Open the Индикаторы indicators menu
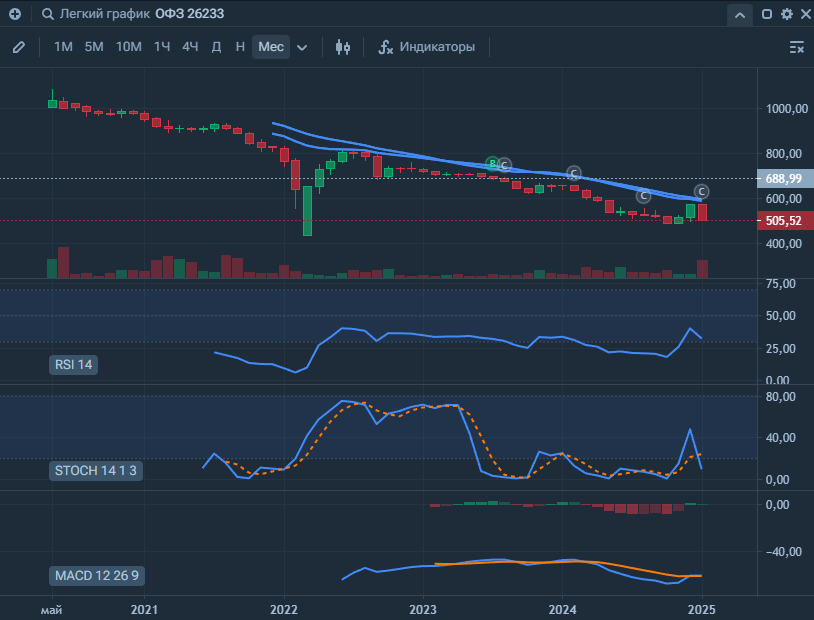814x620 pixels. tap(426, 47)
